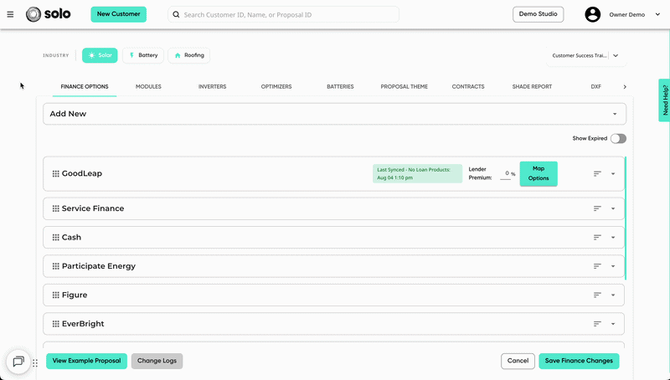This screenshot has height=380, width=670.
Task: Expand the EverBright row
Action: tap(613, 324)
